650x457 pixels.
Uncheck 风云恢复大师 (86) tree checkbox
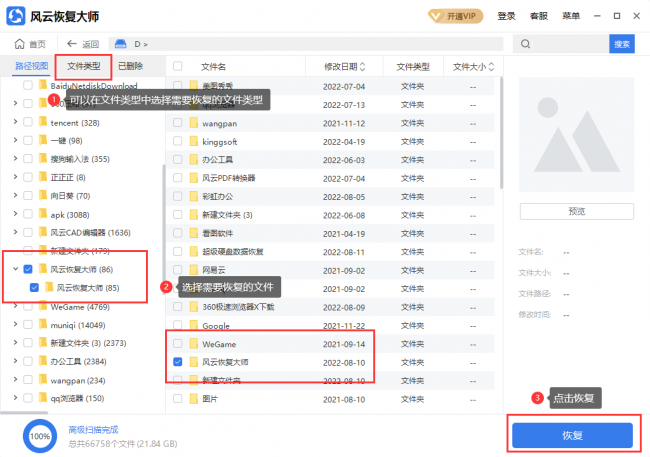pyautogui.click(x=28, y=269)
